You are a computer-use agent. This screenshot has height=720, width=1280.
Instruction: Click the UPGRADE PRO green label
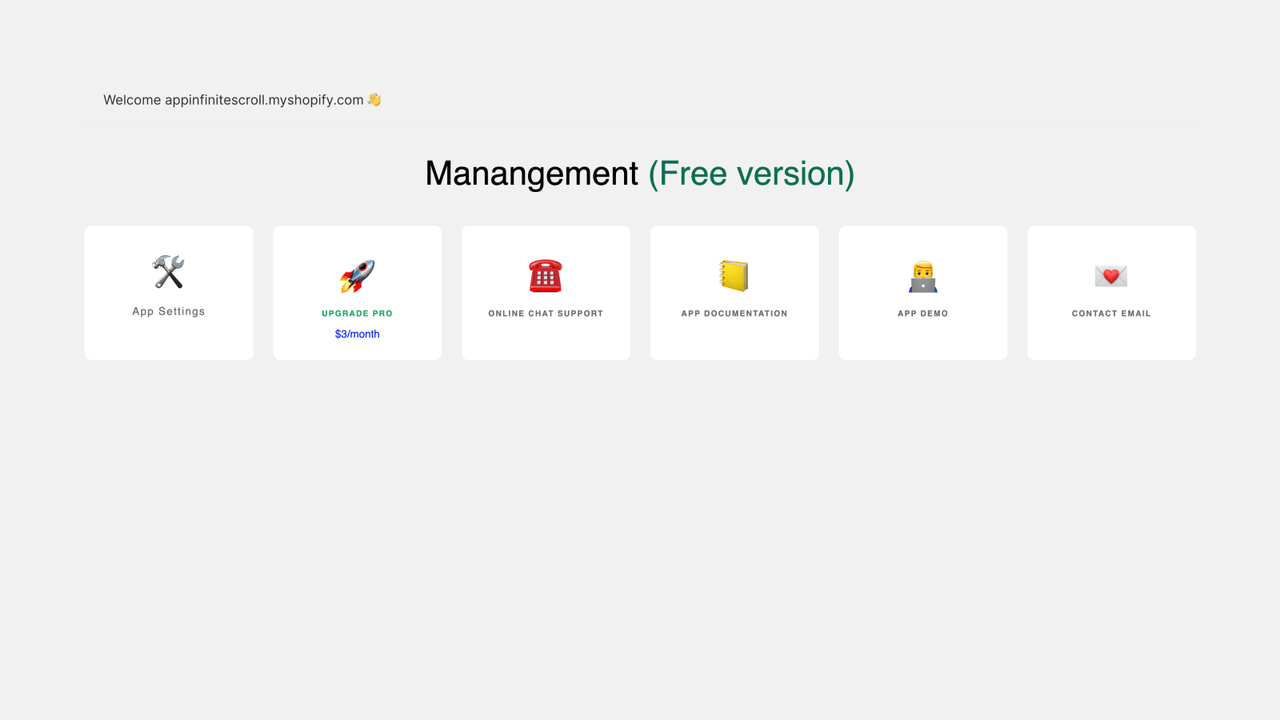click(x=357, y=312)
